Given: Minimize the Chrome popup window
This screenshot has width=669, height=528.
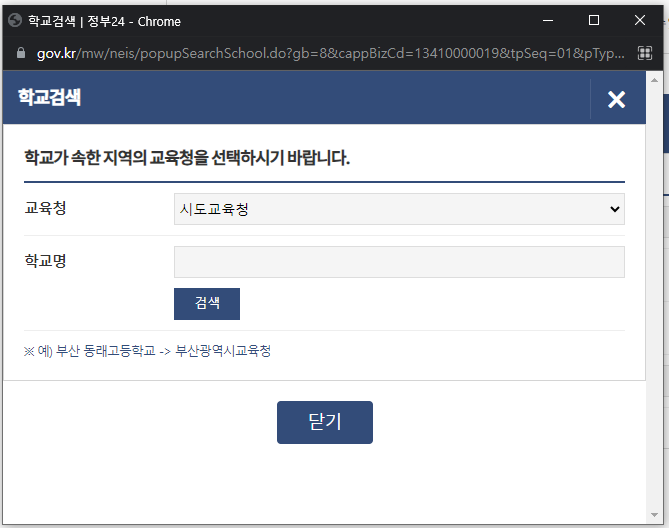Looking at the screenshot, I should click(x=548, y=20).
